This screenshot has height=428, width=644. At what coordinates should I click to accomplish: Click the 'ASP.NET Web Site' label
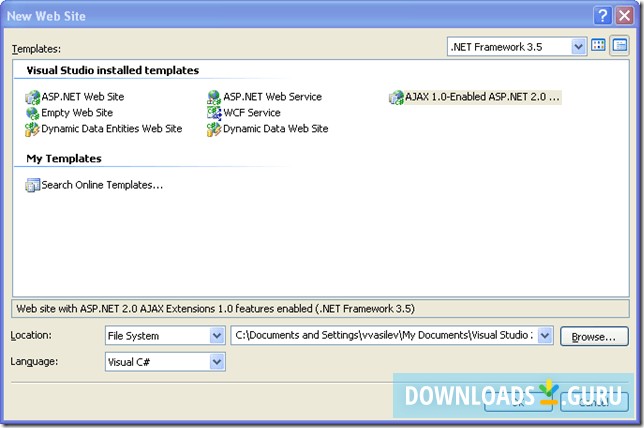click(83, 97)
